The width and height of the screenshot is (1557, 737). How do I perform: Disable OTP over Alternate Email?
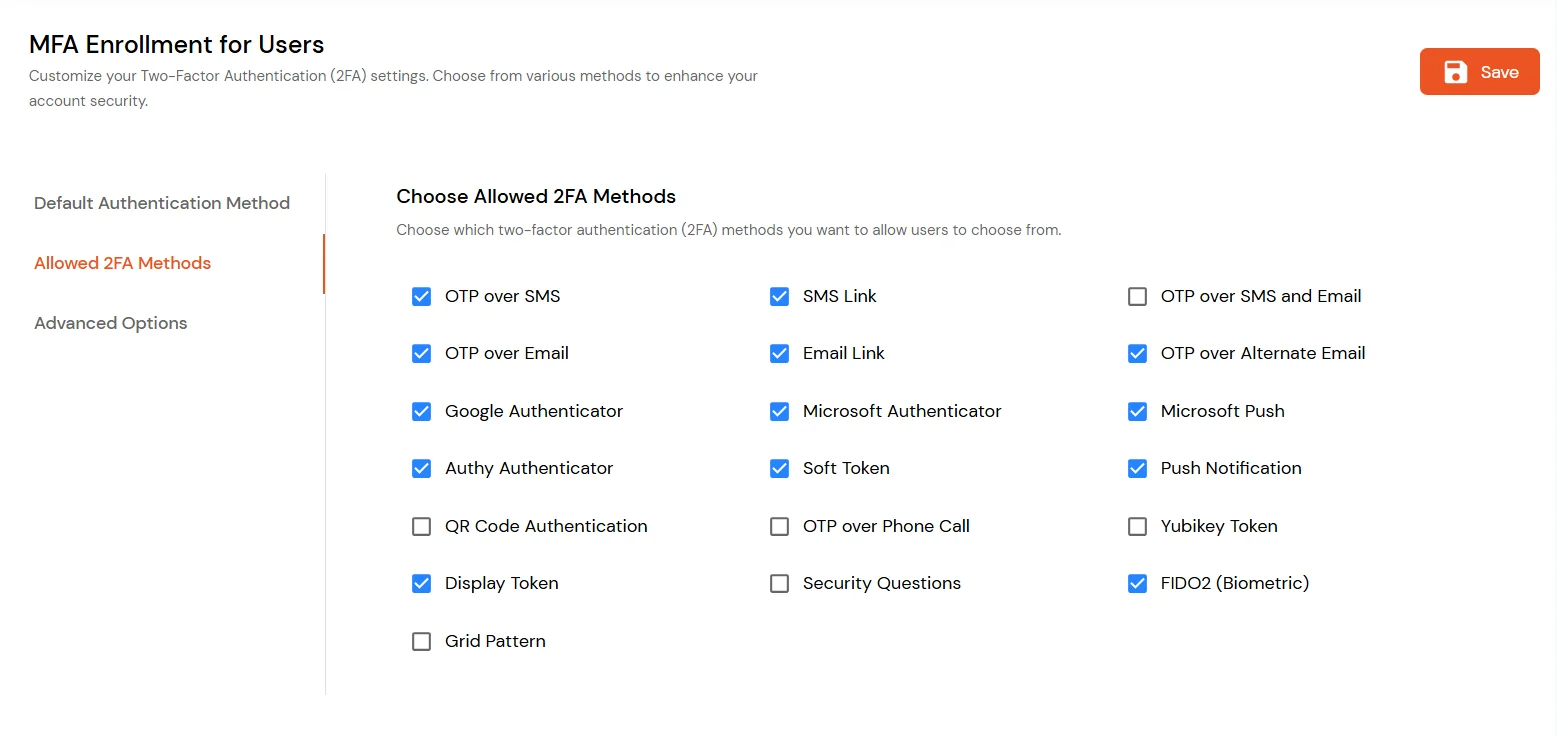pos(1137,353)
